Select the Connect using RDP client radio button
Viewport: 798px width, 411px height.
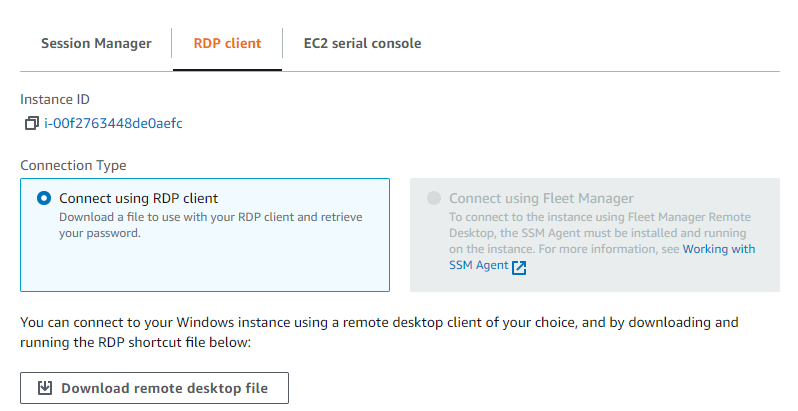(44, 198)
